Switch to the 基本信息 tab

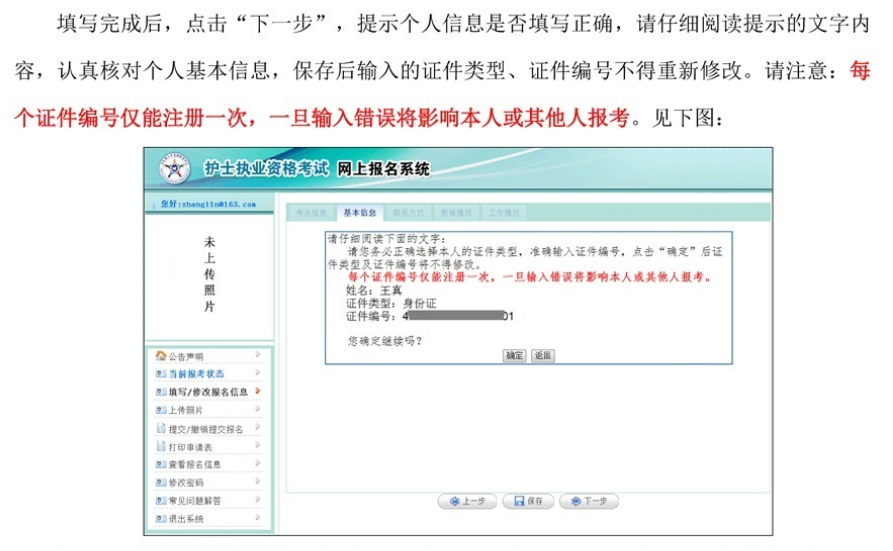(359, 213)
